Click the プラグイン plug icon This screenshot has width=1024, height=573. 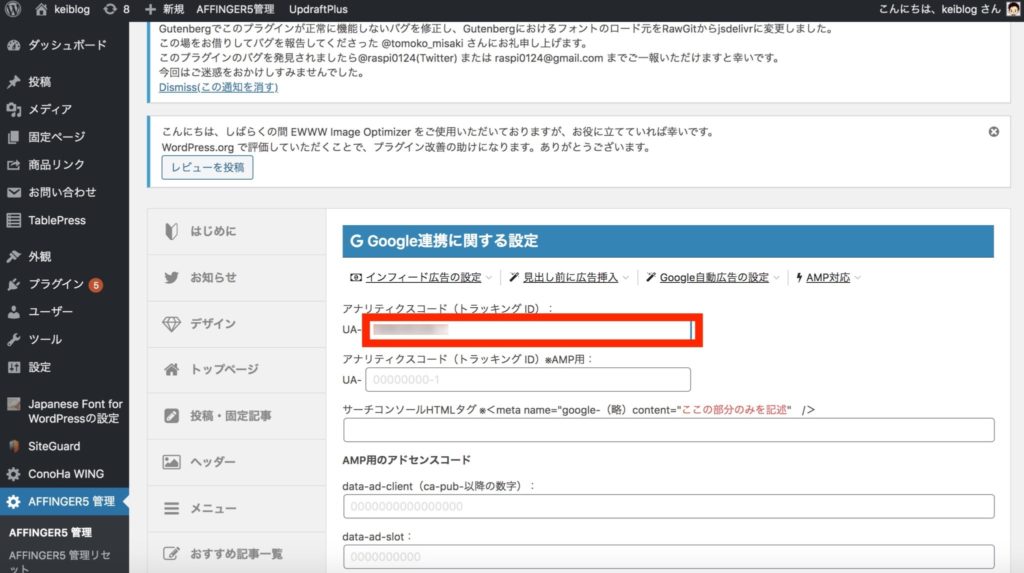[14, 284]
